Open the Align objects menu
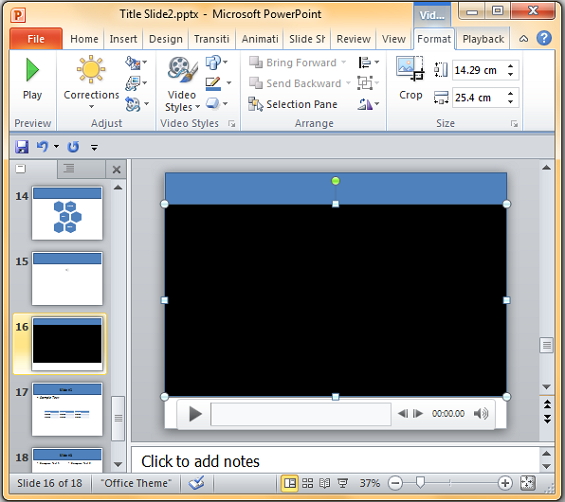The height and width of the screenshot is (502, 565). click(x=368, y=62)
